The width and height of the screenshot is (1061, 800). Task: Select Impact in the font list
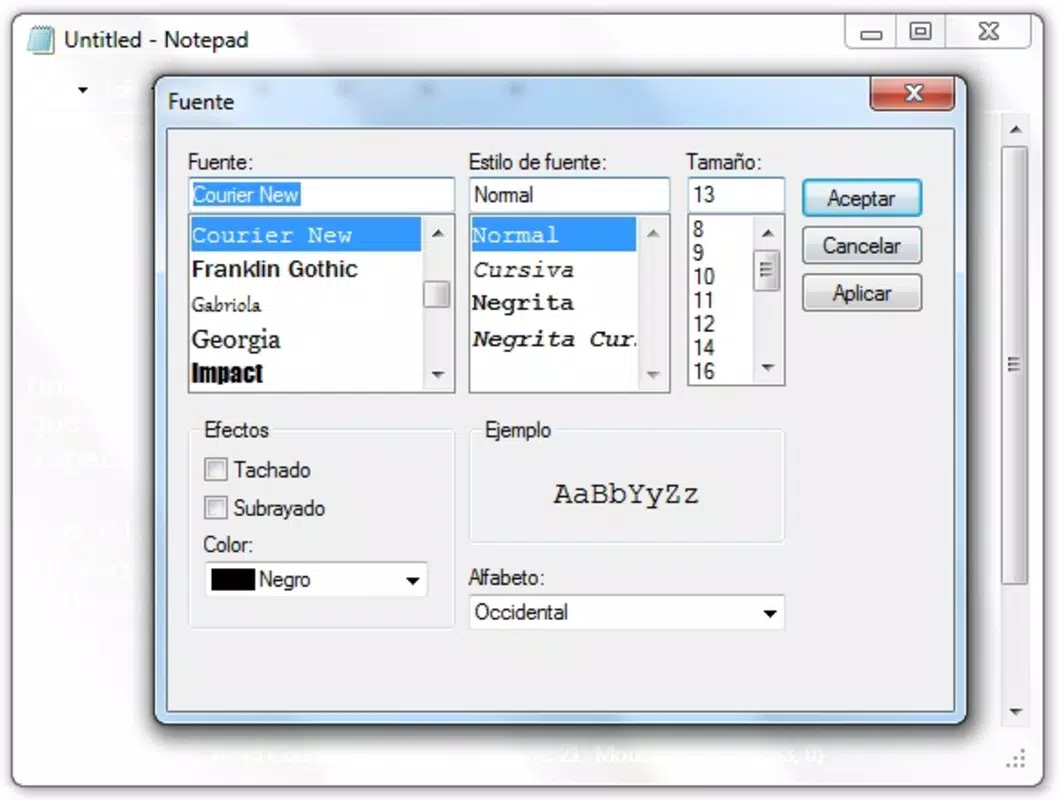click(306, 373)
